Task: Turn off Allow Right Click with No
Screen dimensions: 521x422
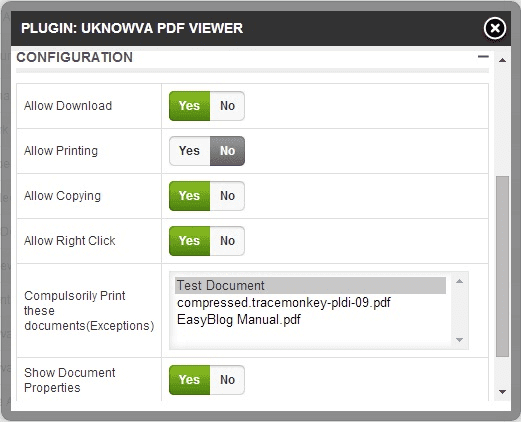Action: point(227,241)
